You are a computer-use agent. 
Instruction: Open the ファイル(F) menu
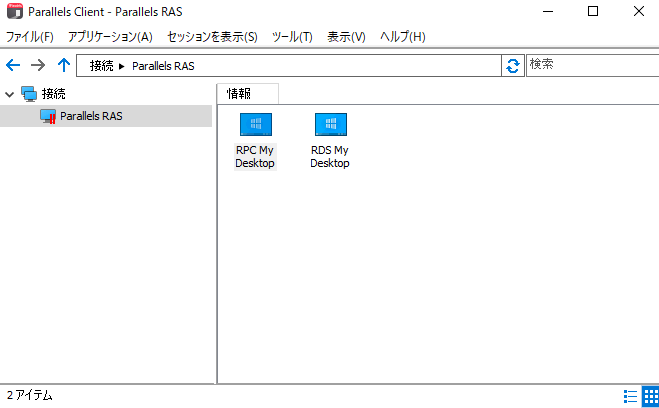coord(29,37)
